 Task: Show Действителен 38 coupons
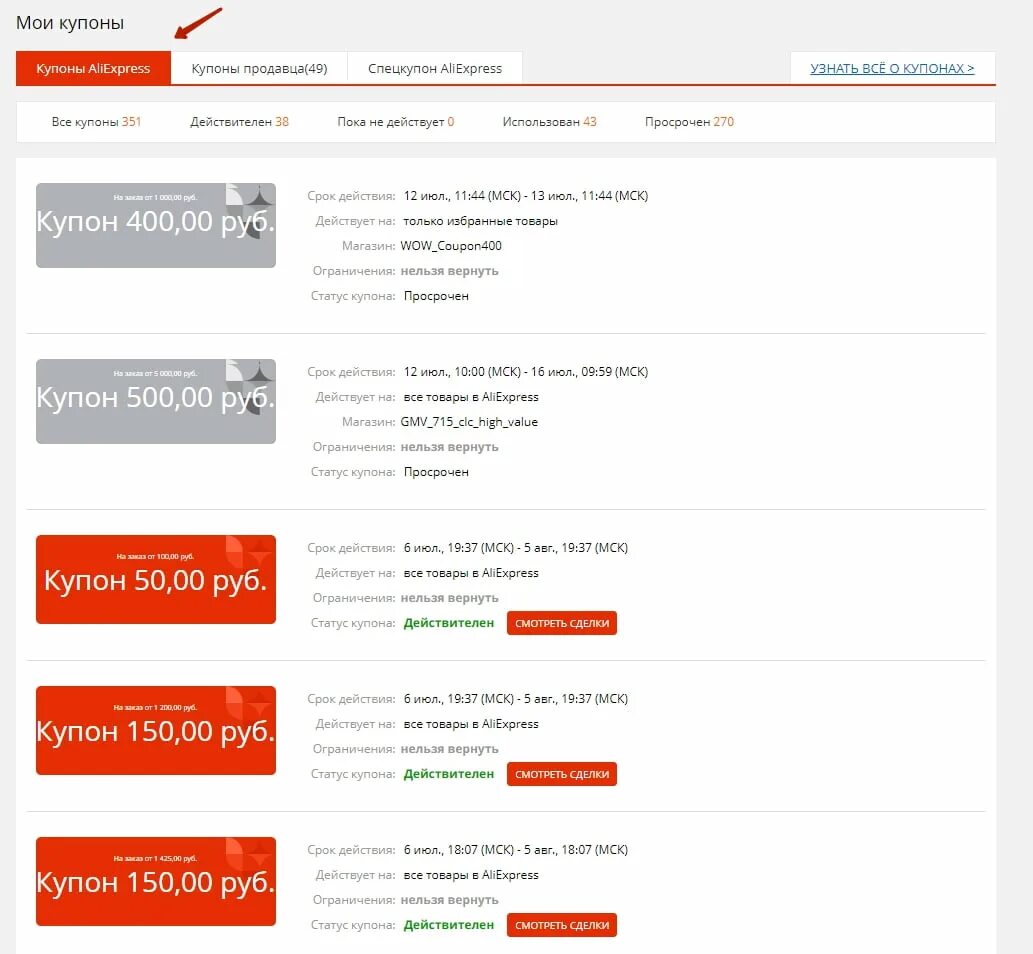coord(239,122)
